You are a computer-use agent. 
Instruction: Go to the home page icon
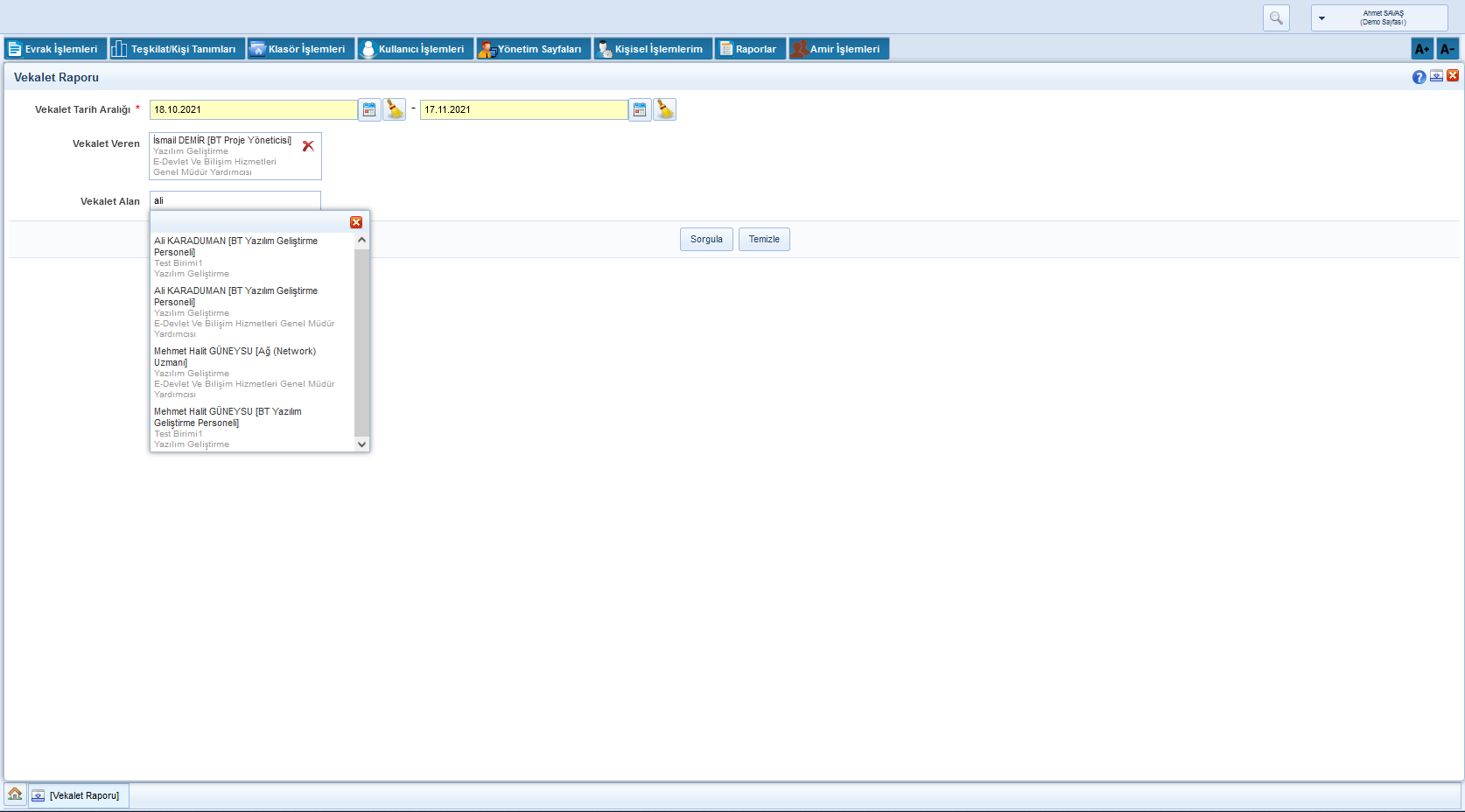(15, 794)
